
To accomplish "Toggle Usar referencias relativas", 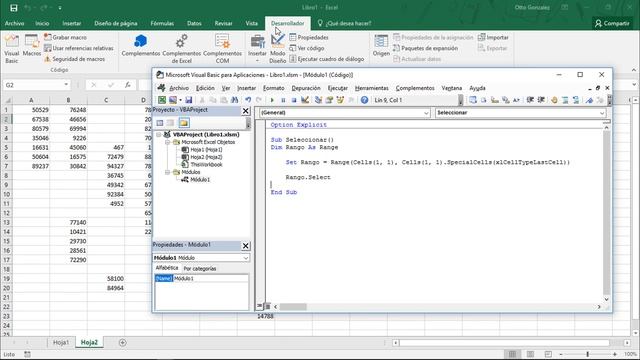I will pos(79,48).
